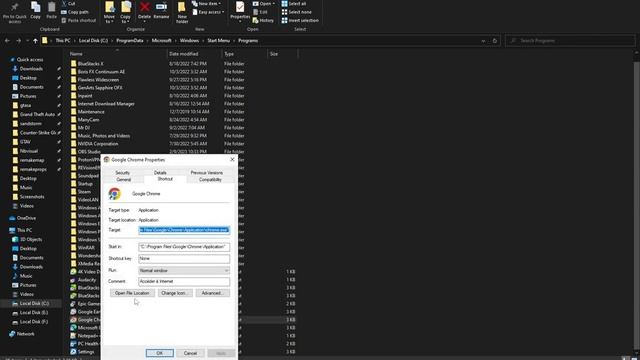Click Cancel in Properties dialog

click(x=190, y=353)
